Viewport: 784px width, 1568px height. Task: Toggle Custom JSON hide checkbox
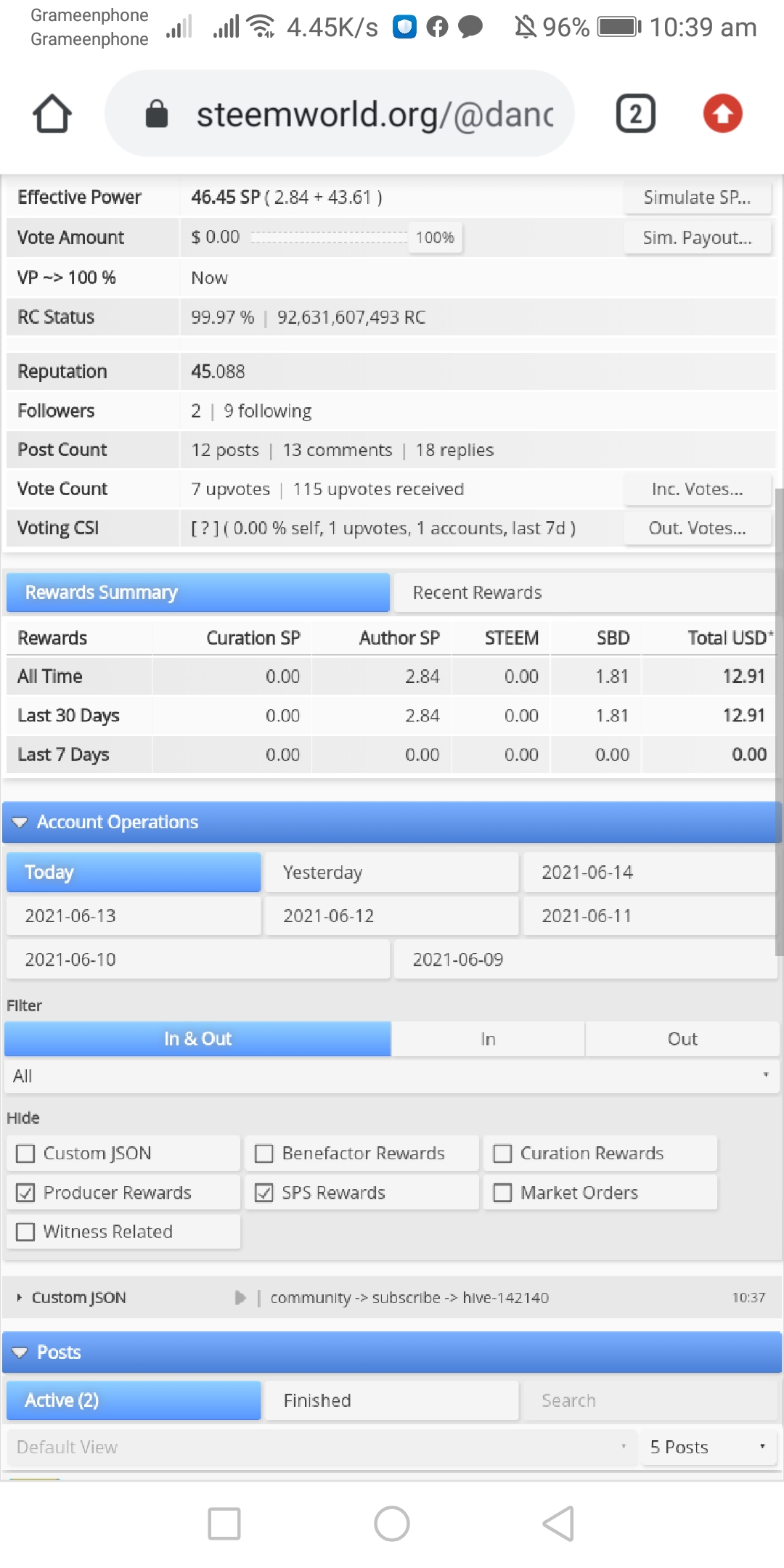click(25, 1153)
